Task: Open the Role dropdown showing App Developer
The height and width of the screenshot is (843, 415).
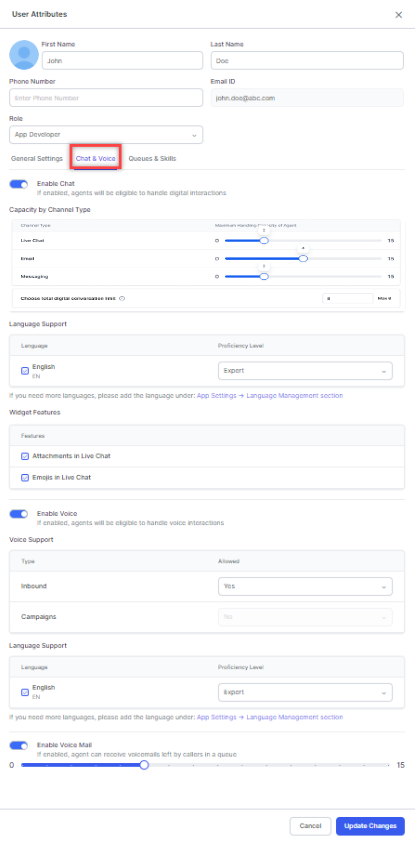Action: (x=106, y=135)
